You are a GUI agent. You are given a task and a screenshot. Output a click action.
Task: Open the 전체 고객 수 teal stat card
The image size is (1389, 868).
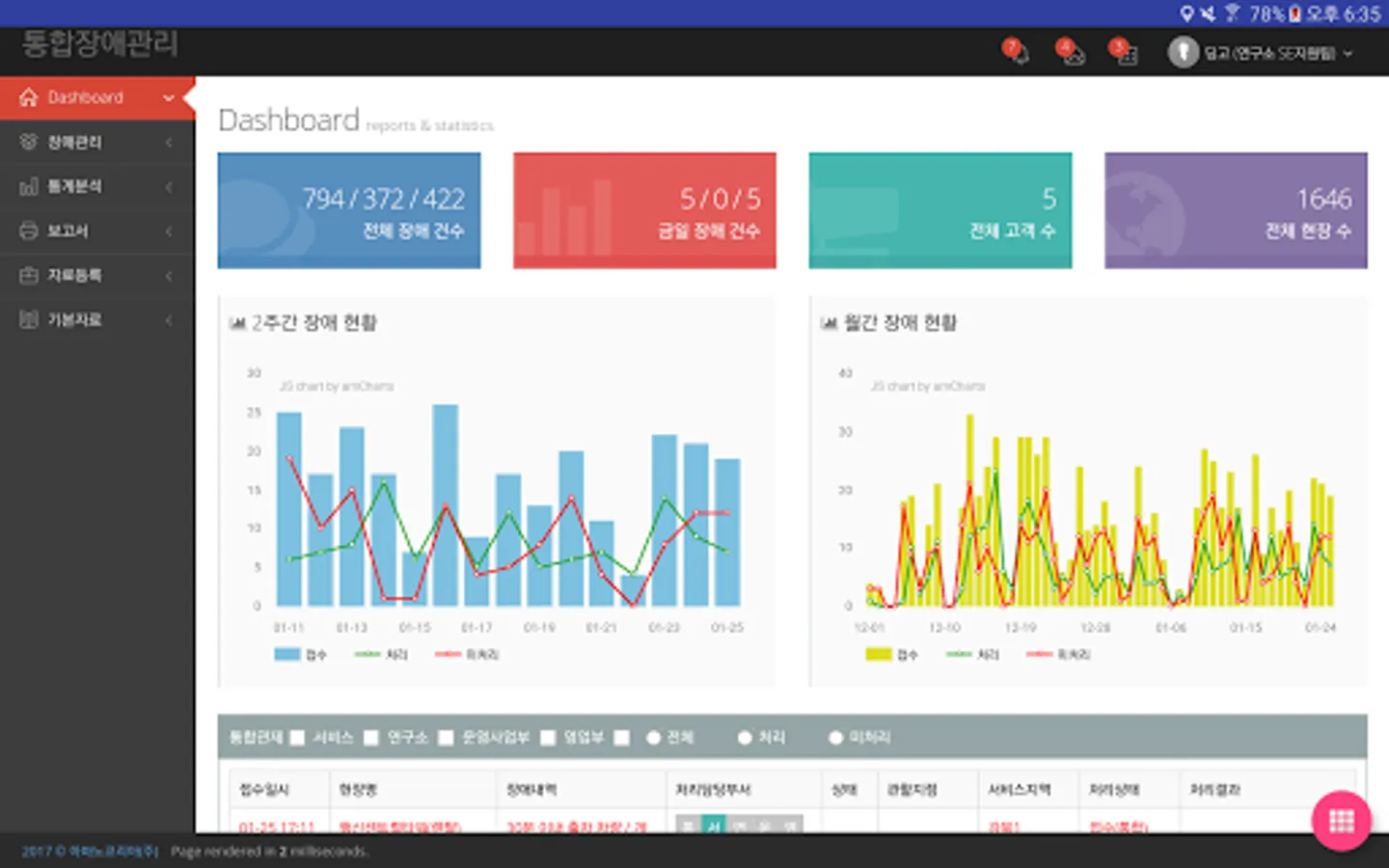pos(940,210)
